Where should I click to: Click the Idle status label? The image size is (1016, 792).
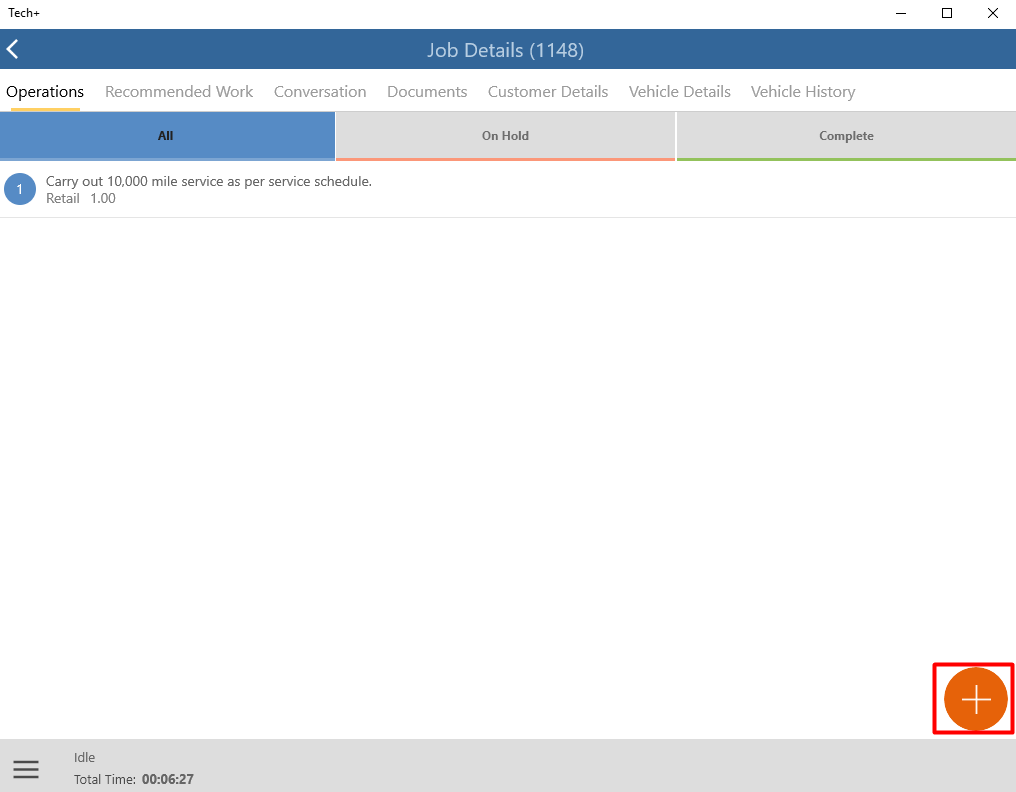click(84, 757)
